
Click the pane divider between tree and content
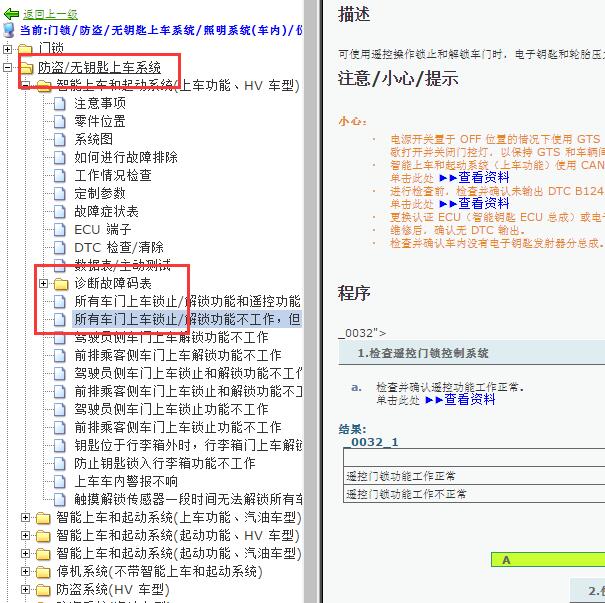[313, 301]
